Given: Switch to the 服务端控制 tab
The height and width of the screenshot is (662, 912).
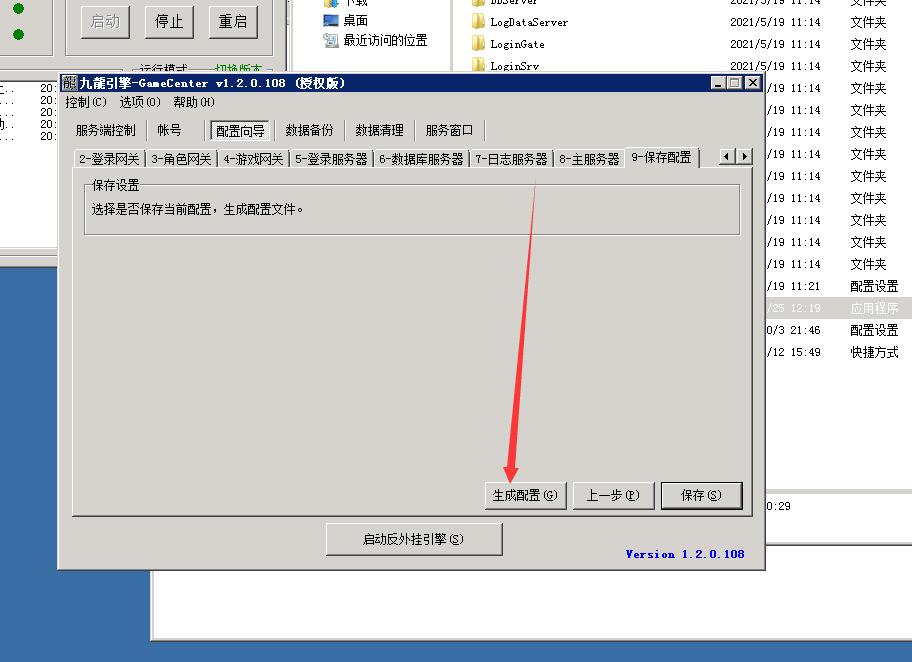Looking at the screenshot, I should pos(105,130).
